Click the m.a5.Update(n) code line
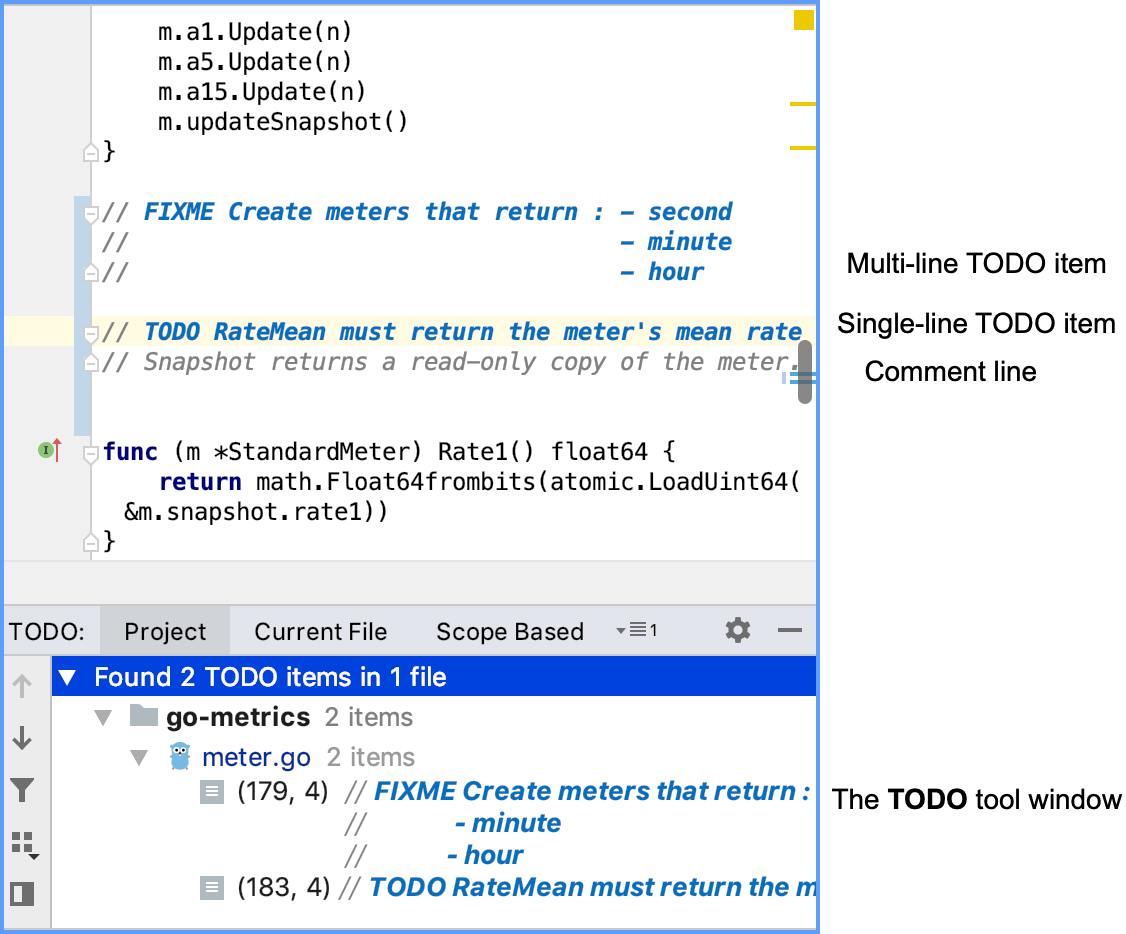Image resolution: width=1126 pixels, height=934 pixels. [255, 62]
